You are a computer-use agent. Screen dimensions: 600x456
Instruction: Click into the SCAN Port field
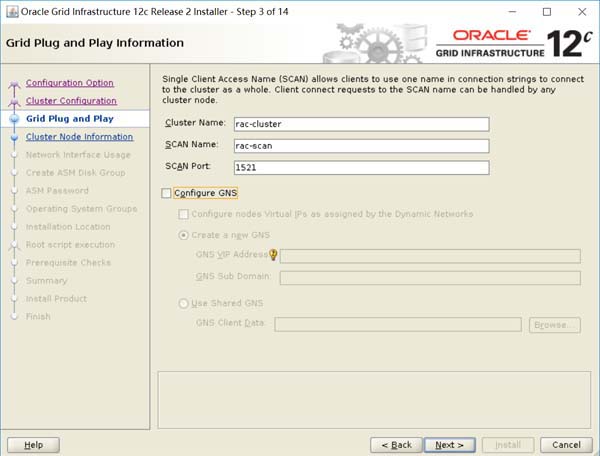(x=362, y=168)
